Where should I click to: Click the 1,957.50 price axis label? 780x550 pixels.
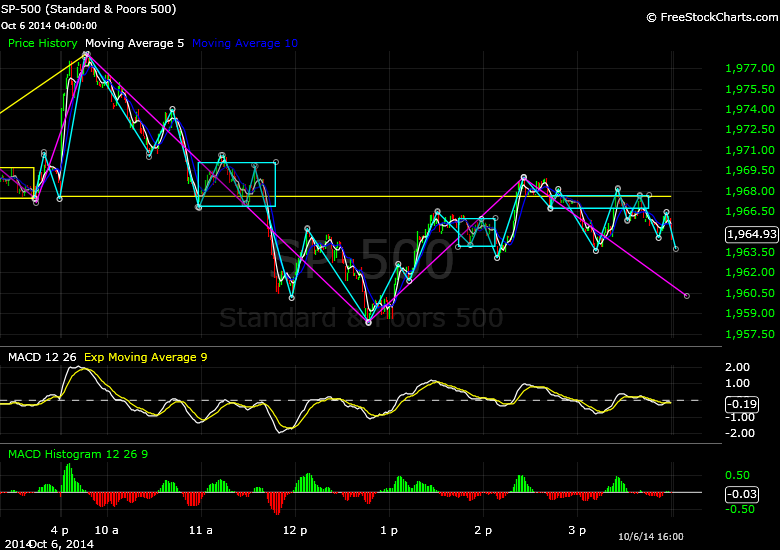click(x=747, y=334)
